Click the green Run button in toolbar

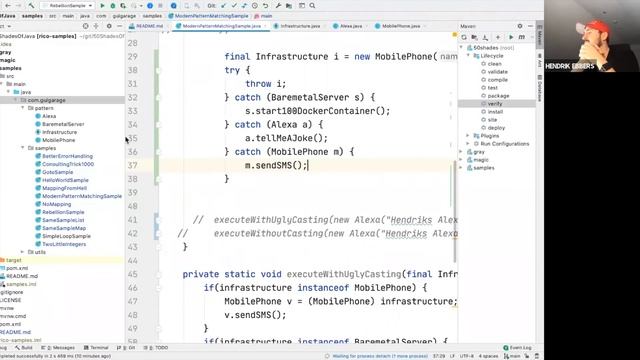(102, 6)
